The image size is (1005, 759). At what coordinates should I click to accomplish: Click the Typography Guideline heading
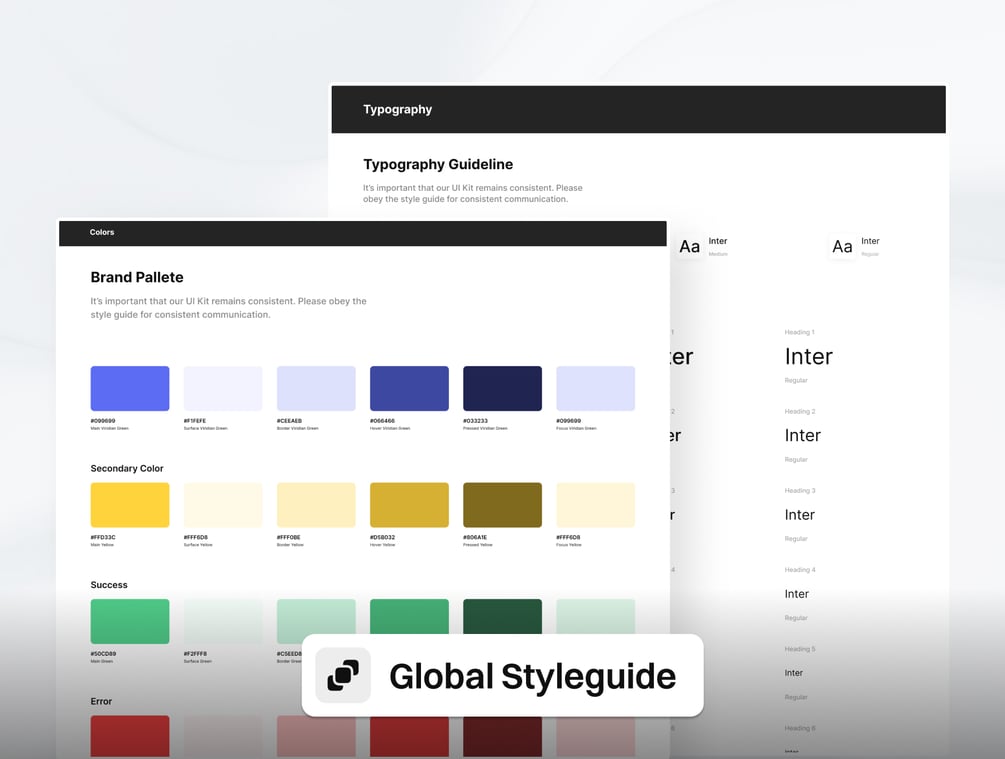click(438, 164)
